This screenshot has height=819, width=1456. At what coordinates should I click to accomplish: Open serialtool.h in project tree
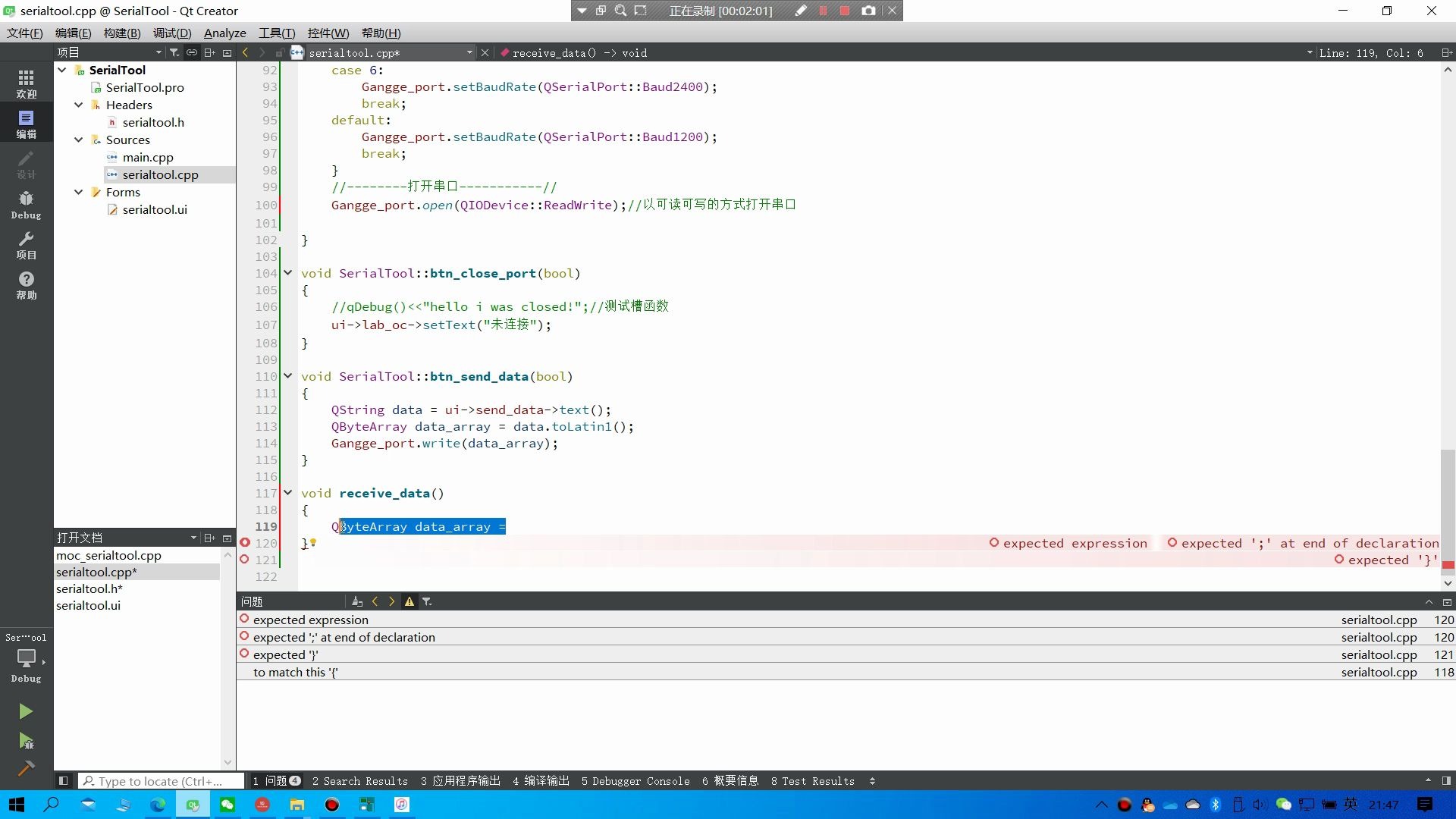pyautogui.click(x=153, y=122)
